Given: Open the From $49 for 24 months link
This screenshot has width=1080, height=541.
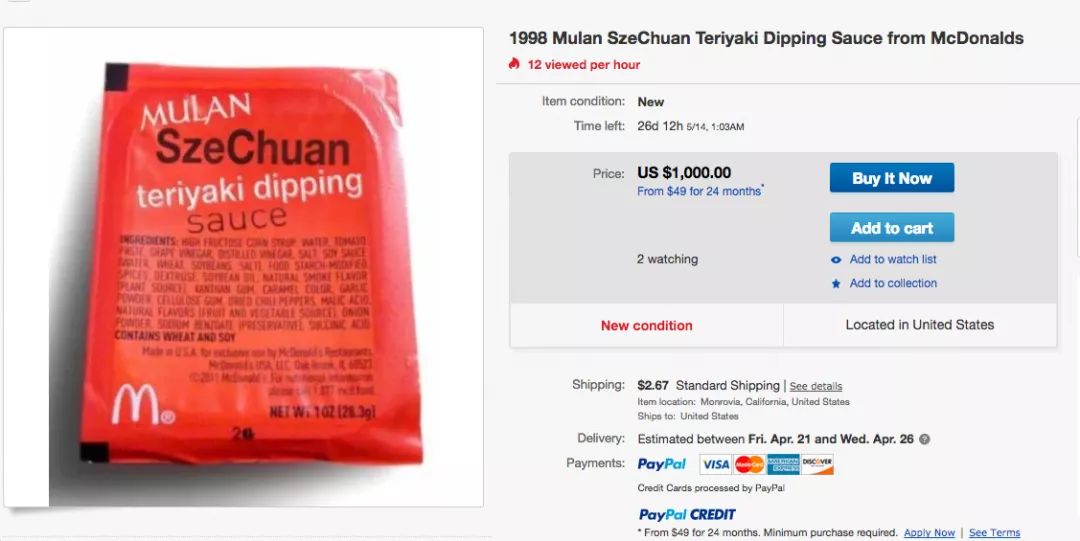Looking at the screenshot, I should point(699,191).
